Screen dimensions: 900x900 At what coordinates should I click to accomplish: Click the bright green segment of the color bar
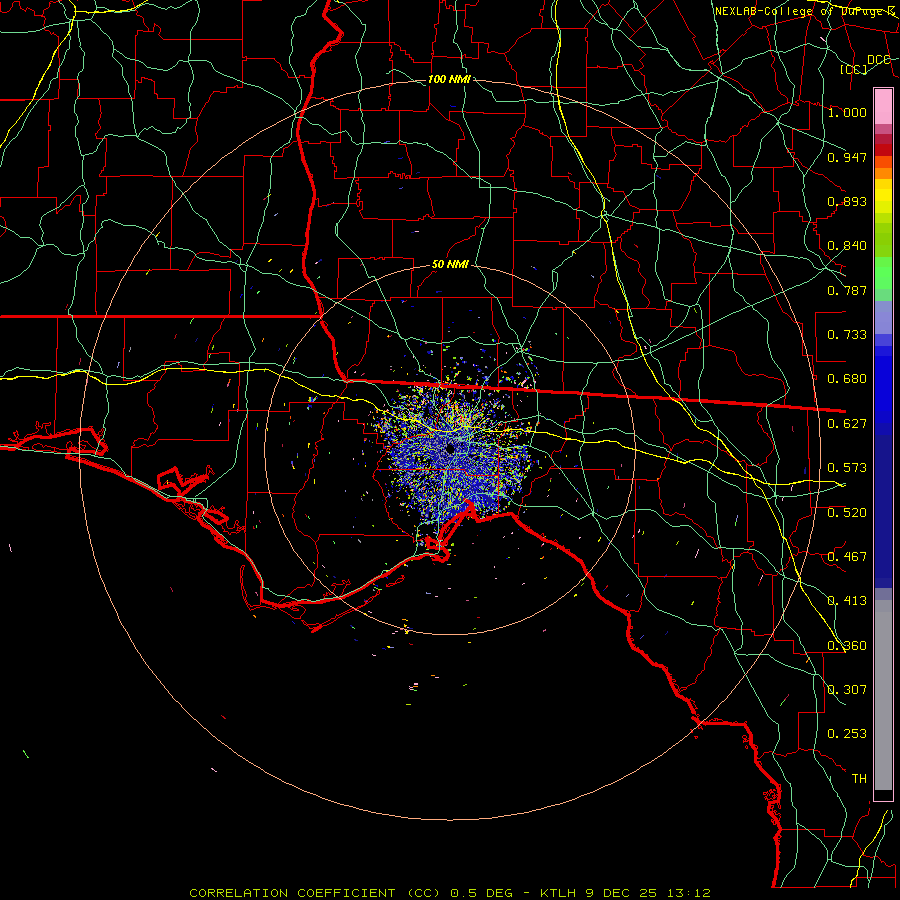click(883, 273)
